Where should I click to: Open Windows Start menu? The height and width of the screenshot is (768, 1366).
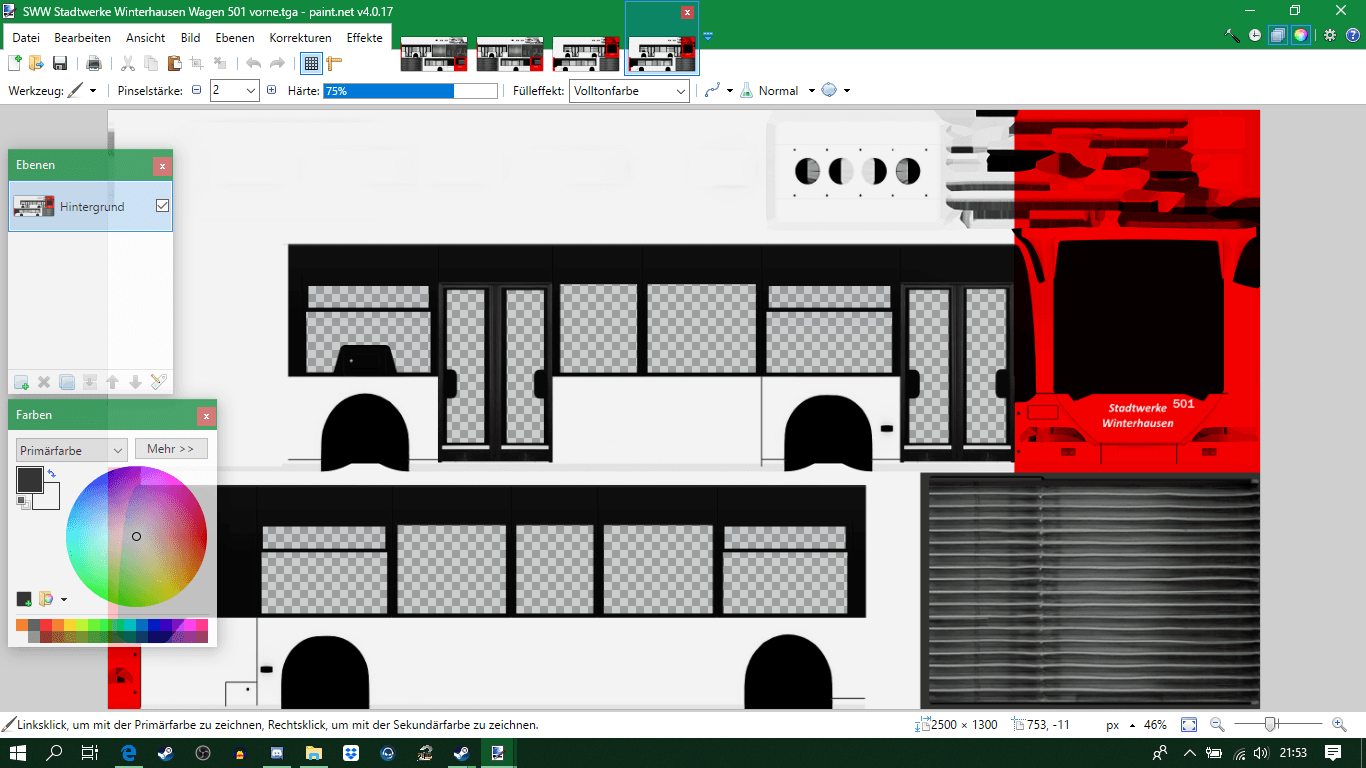pyautogui.click(x=18, y=753)
